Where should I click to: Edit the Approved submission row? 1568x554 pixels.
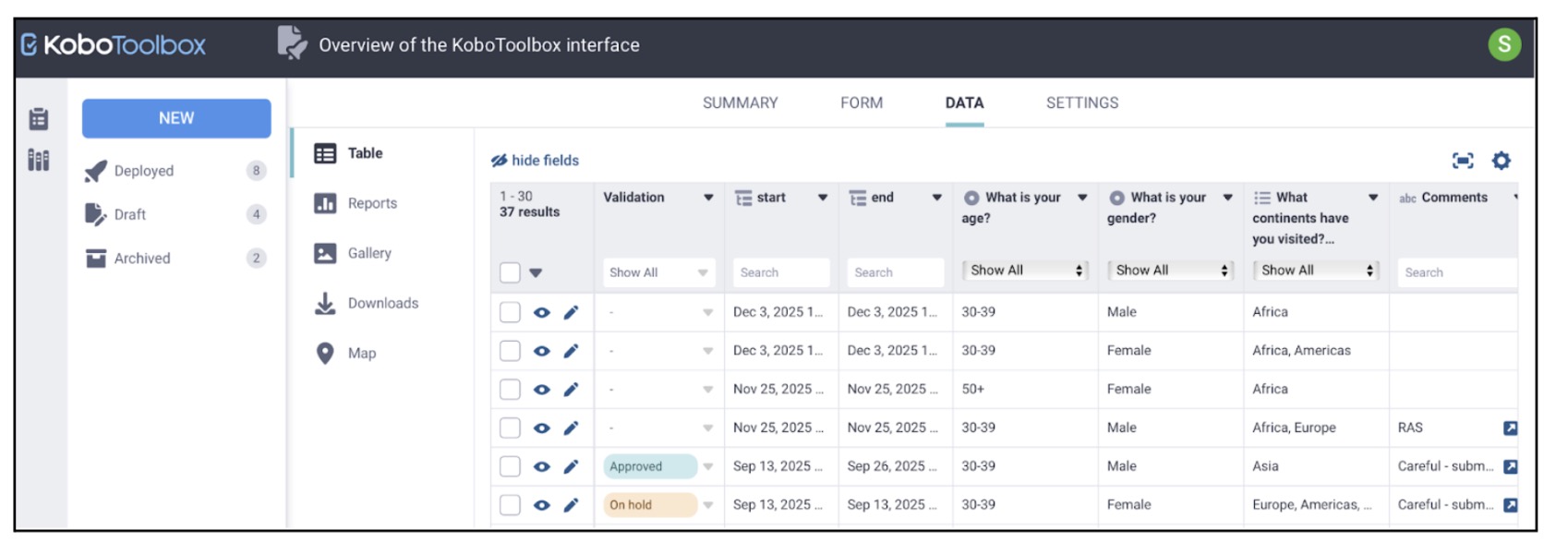coord(571,467)
